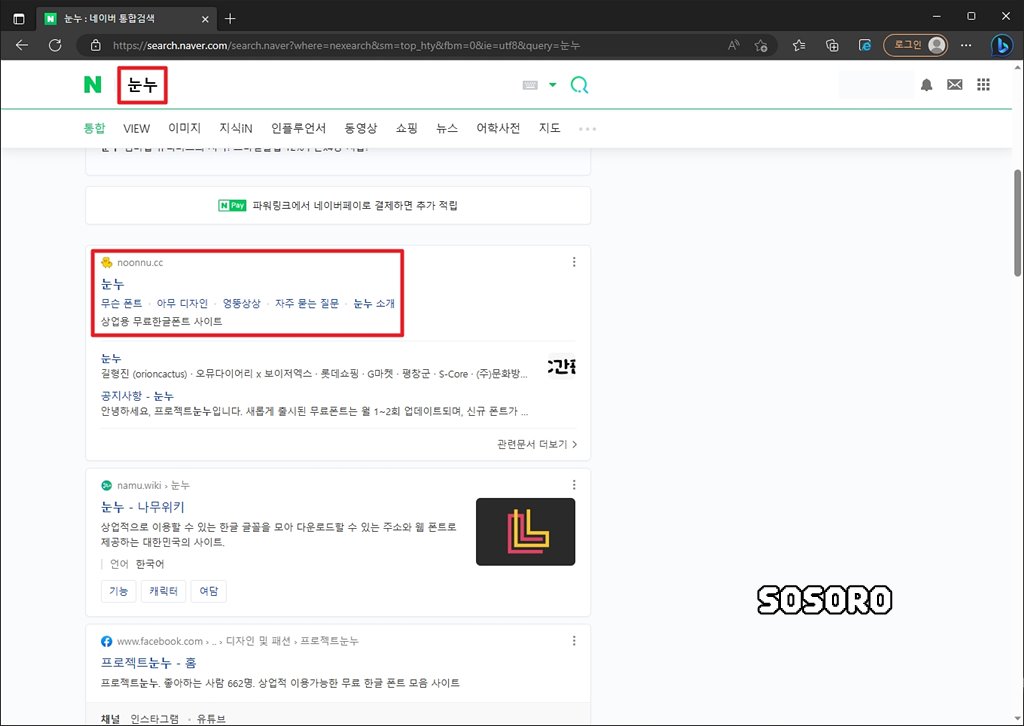
Task: Click the 여담 button
Action: pos(208,591)
